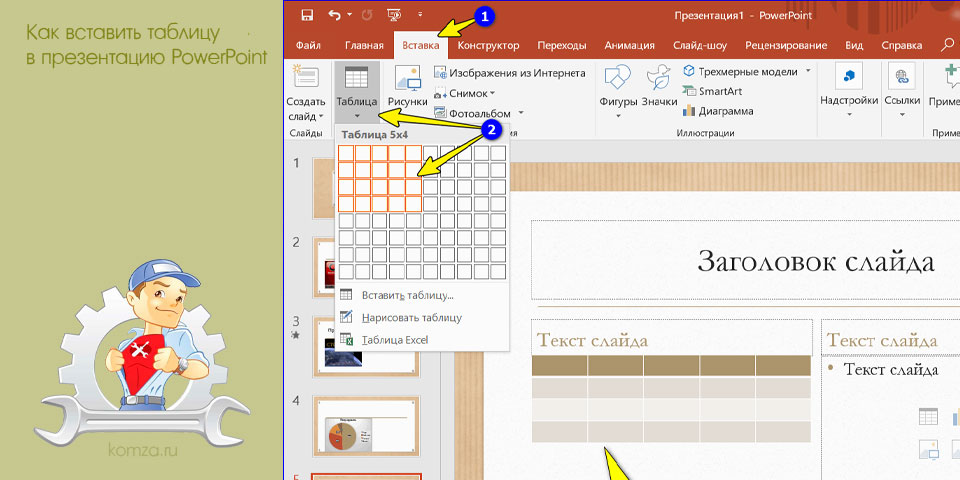
Task: Click the Заголовок слайда title placeholder
Action: pos(816,261)
